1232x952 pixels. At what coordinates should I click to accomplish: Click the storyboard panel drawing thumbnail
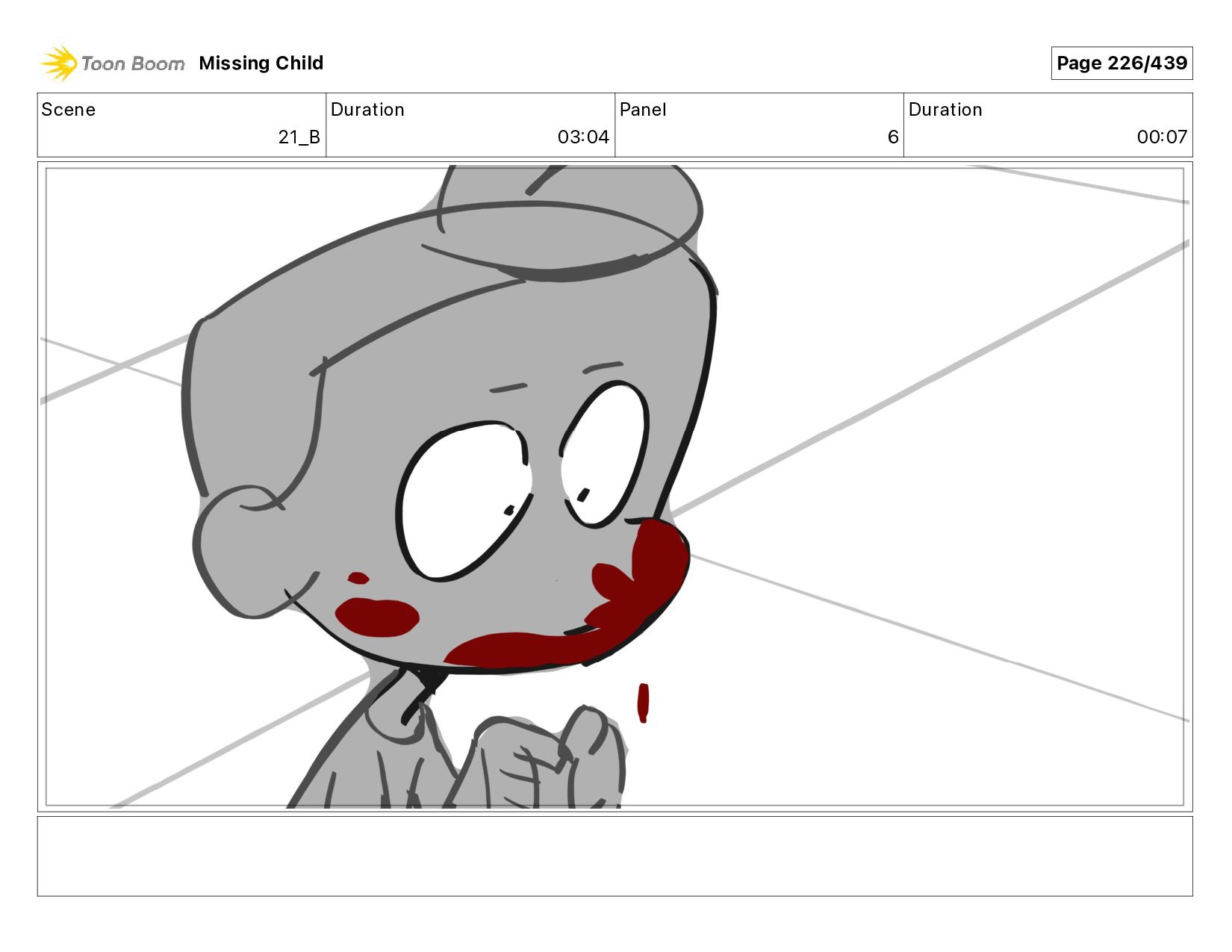click(x=615, y=487)
